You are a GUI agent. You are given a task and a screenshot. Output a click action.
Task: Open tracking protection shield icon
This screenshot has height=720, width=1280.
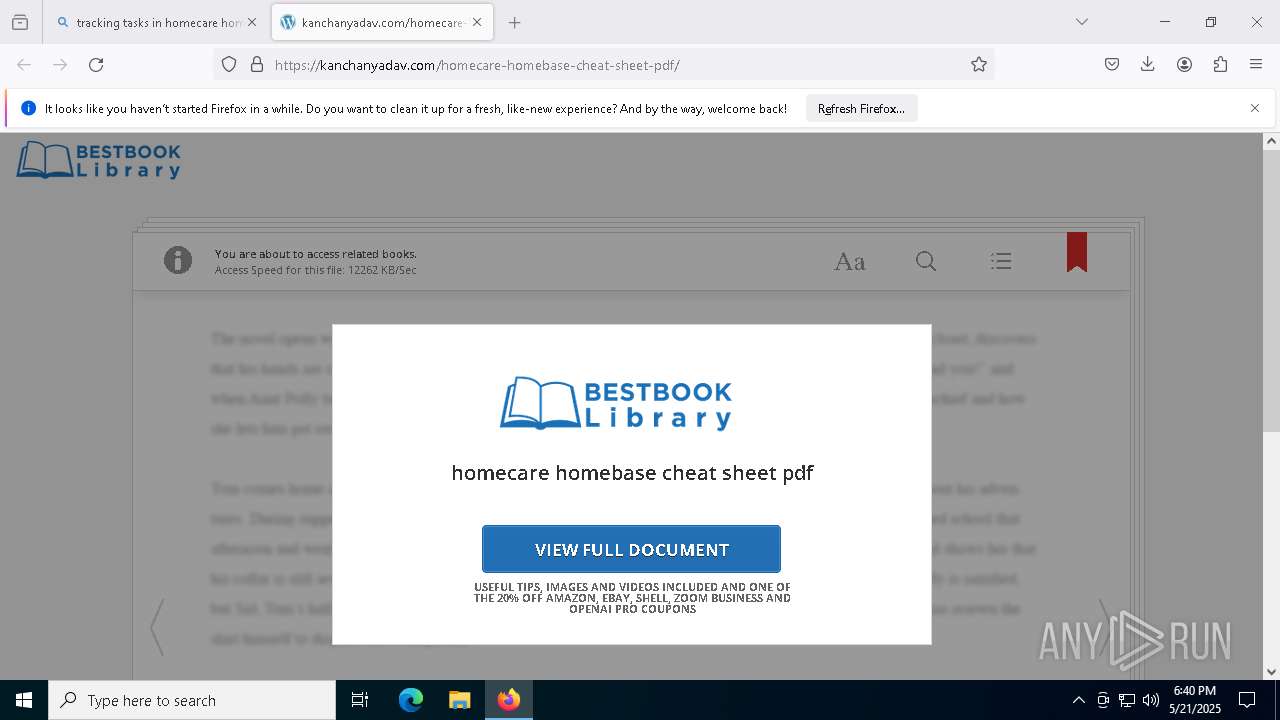click(x=229, y=65)
